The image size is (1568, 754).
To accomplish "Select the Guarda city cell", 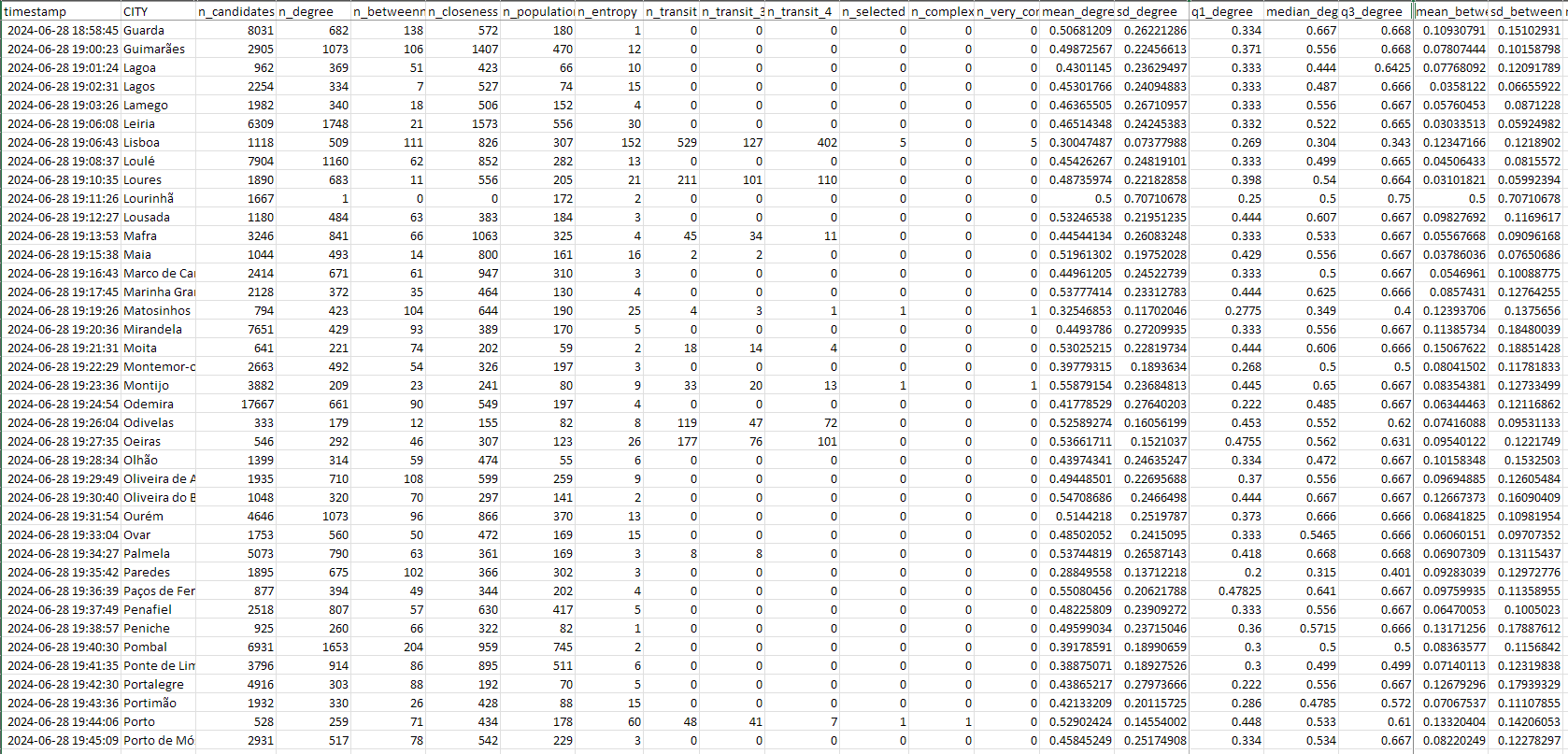I will click(157, 31).
